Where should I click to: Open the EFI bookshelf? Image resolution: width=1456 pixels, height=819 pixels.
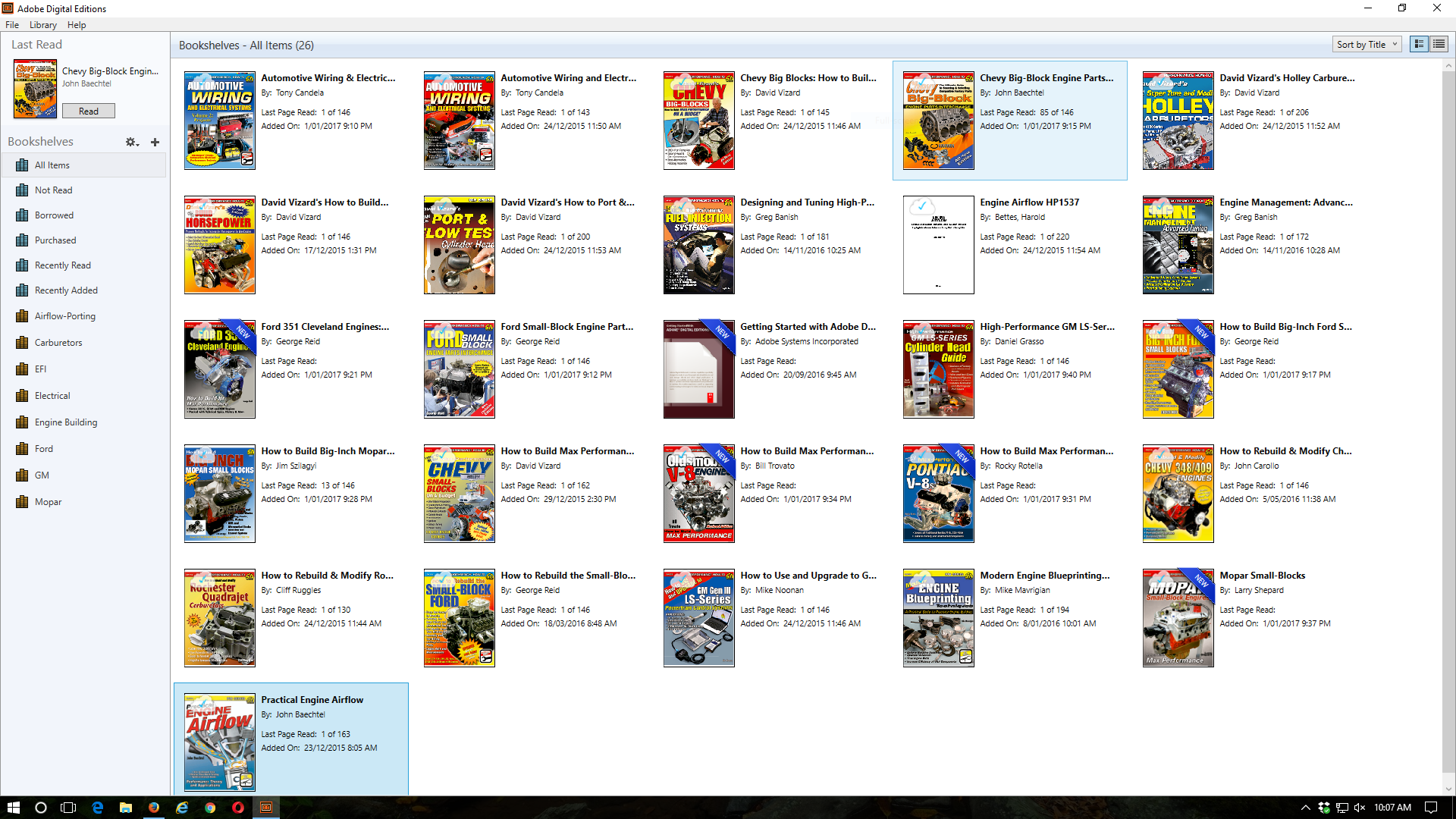(x=83, y=369)
